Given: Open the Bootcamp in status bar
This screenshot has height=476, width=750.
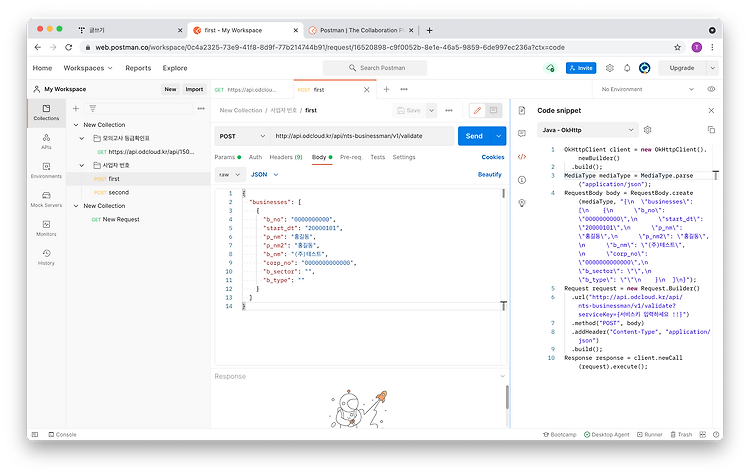Looking at the screenshot, I should pyautogui.click(x=559, y=434).
